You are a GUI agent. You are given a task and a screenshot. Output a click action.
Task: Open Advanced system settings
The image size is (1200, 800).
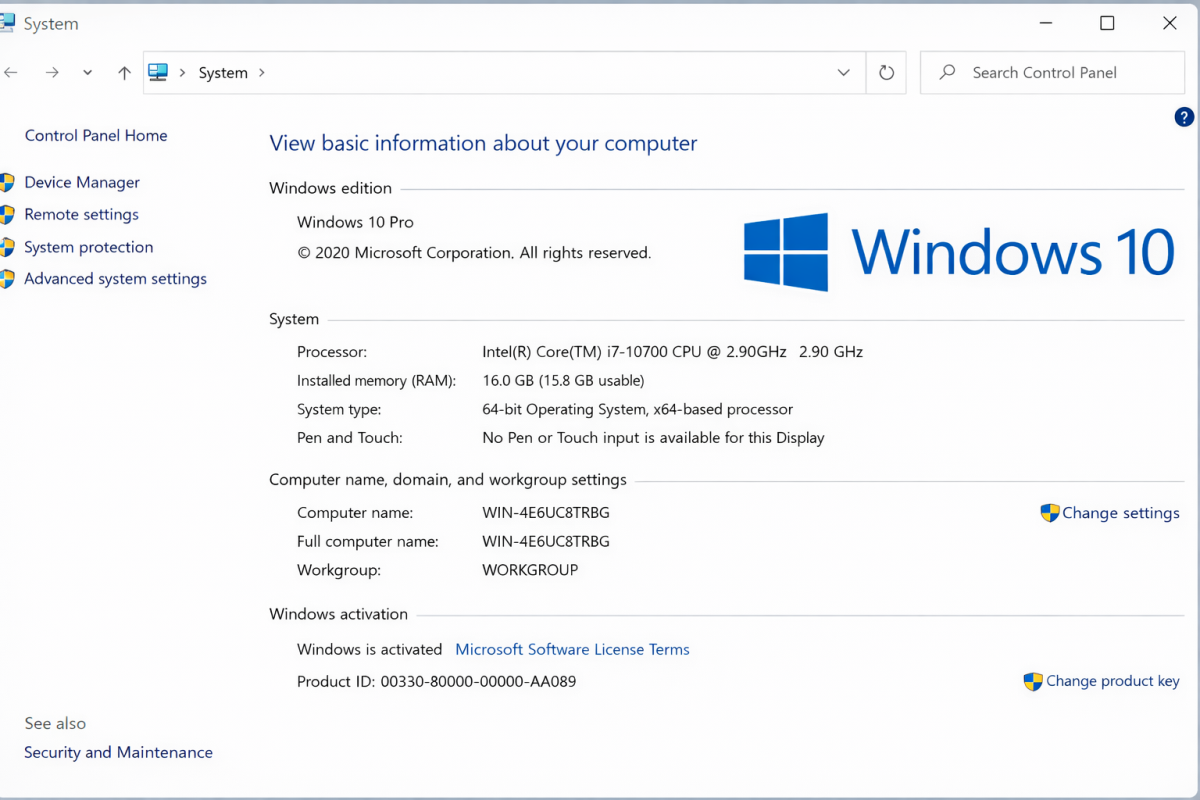[x=115, y=279]
